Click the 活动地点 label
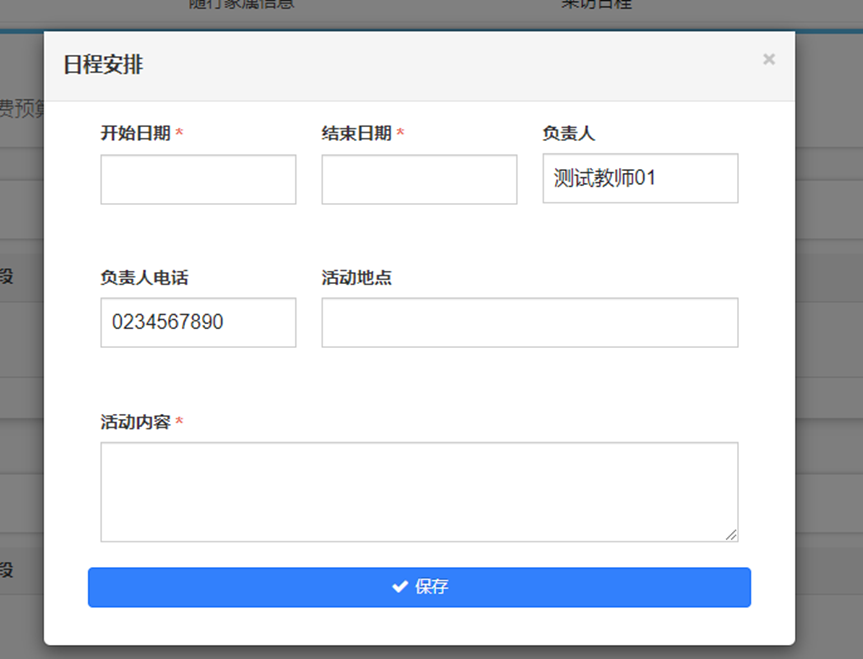Viewport: 863px width, 659px height. click(x=356, y=278)
